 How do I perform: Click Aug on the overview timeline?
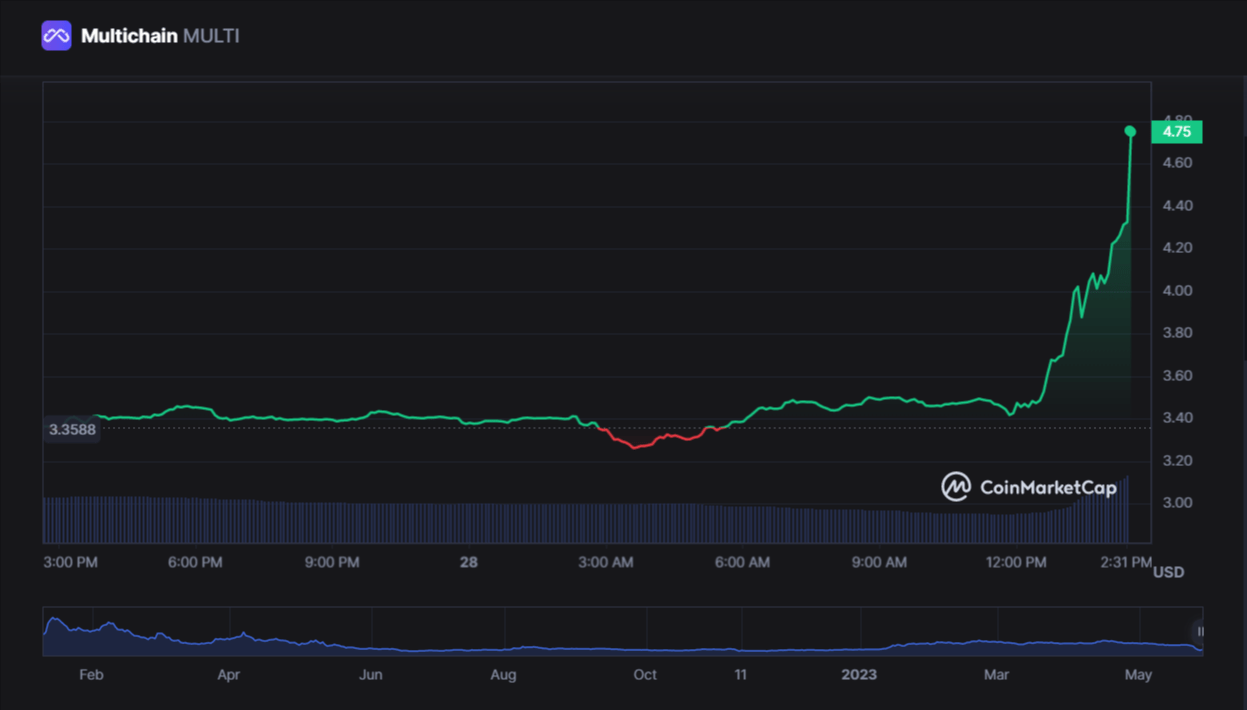[x=503, y=675]
